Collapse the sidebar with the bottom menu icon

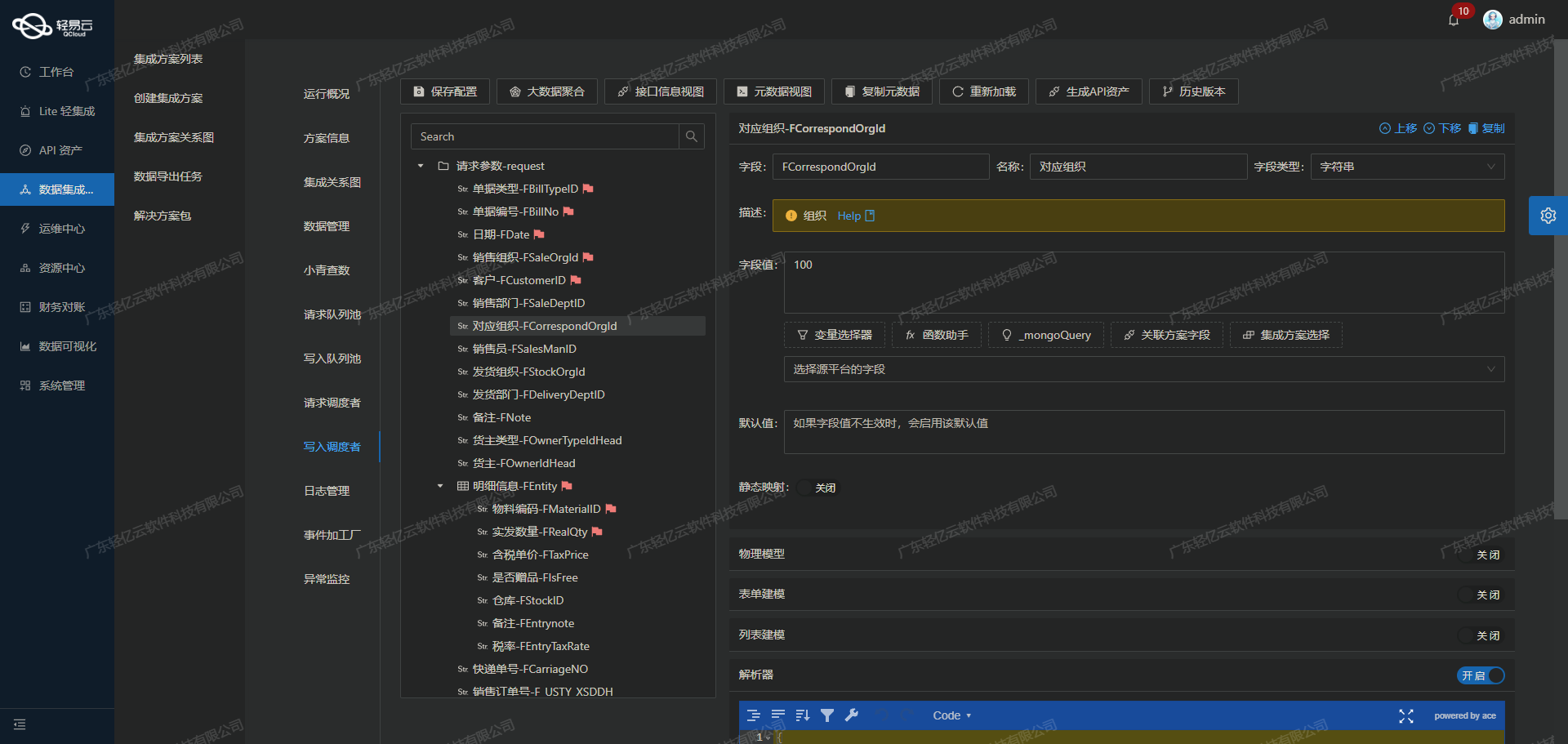[x=20, y=724]
